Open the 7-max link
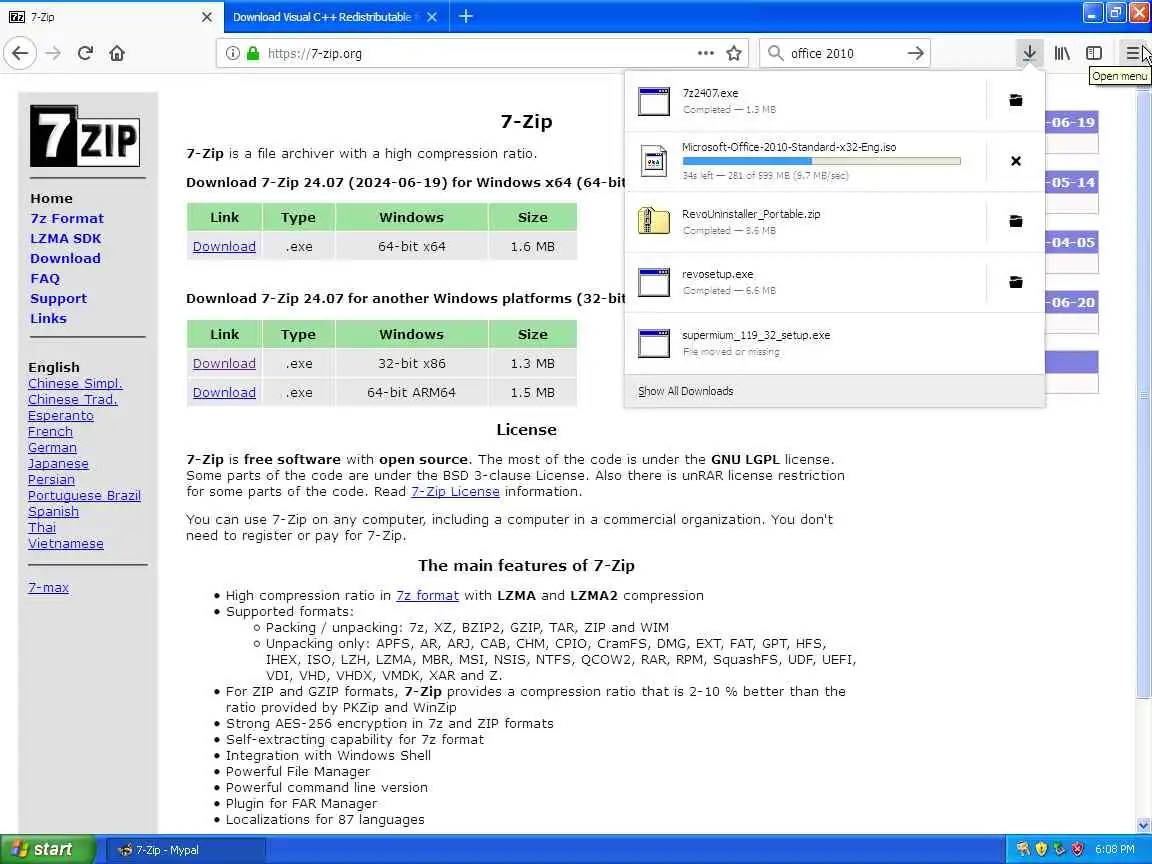 point(48,588)
